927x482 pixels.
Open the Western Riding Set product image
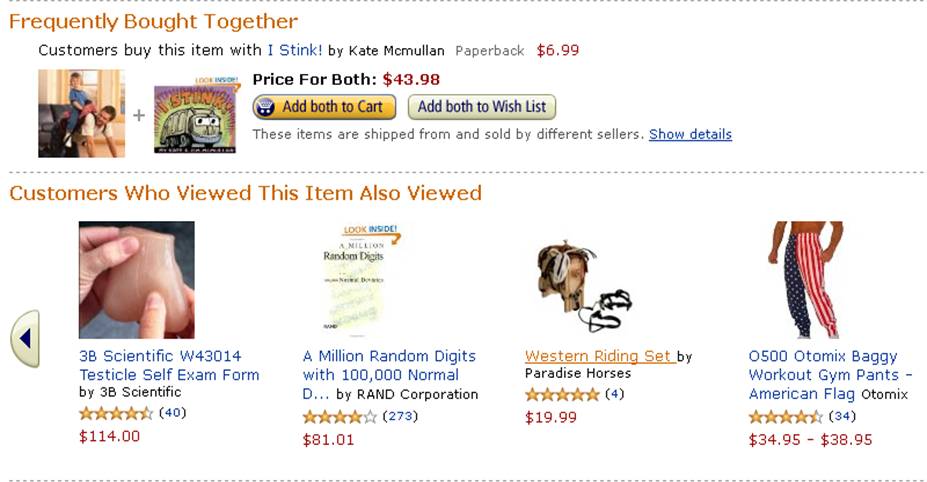[583, 285]
